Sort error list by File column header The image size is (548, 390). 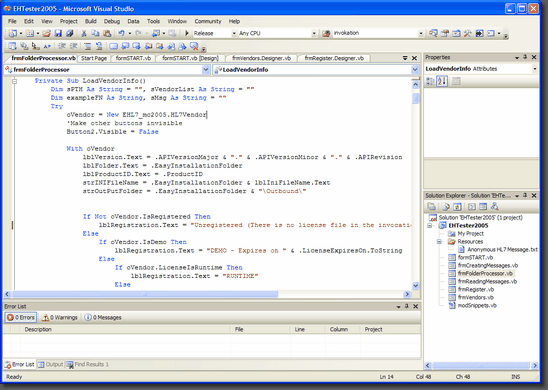(x=260, y=329)
